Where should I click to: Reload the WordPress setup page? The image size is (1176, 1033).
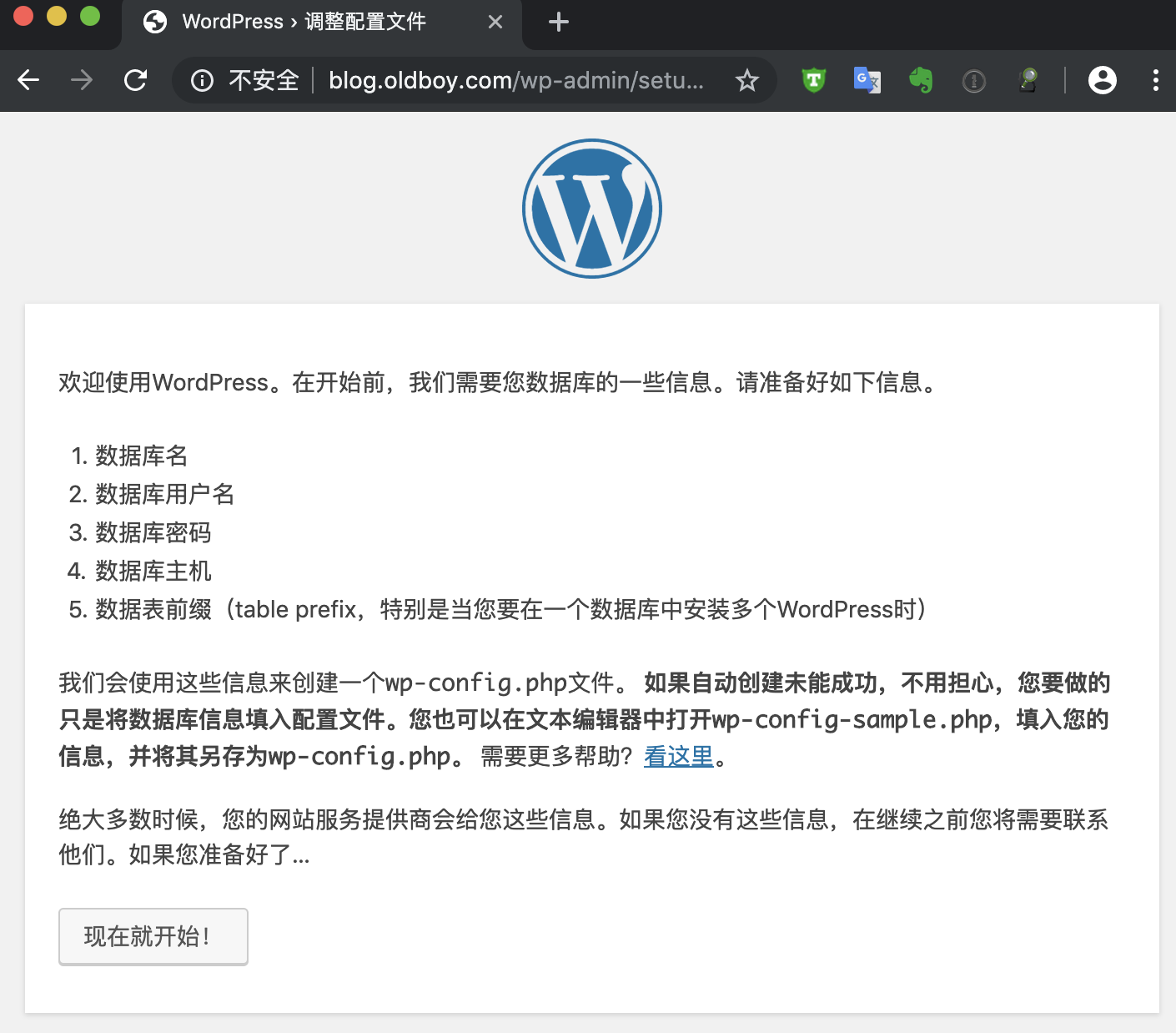(x=135, y=80)
